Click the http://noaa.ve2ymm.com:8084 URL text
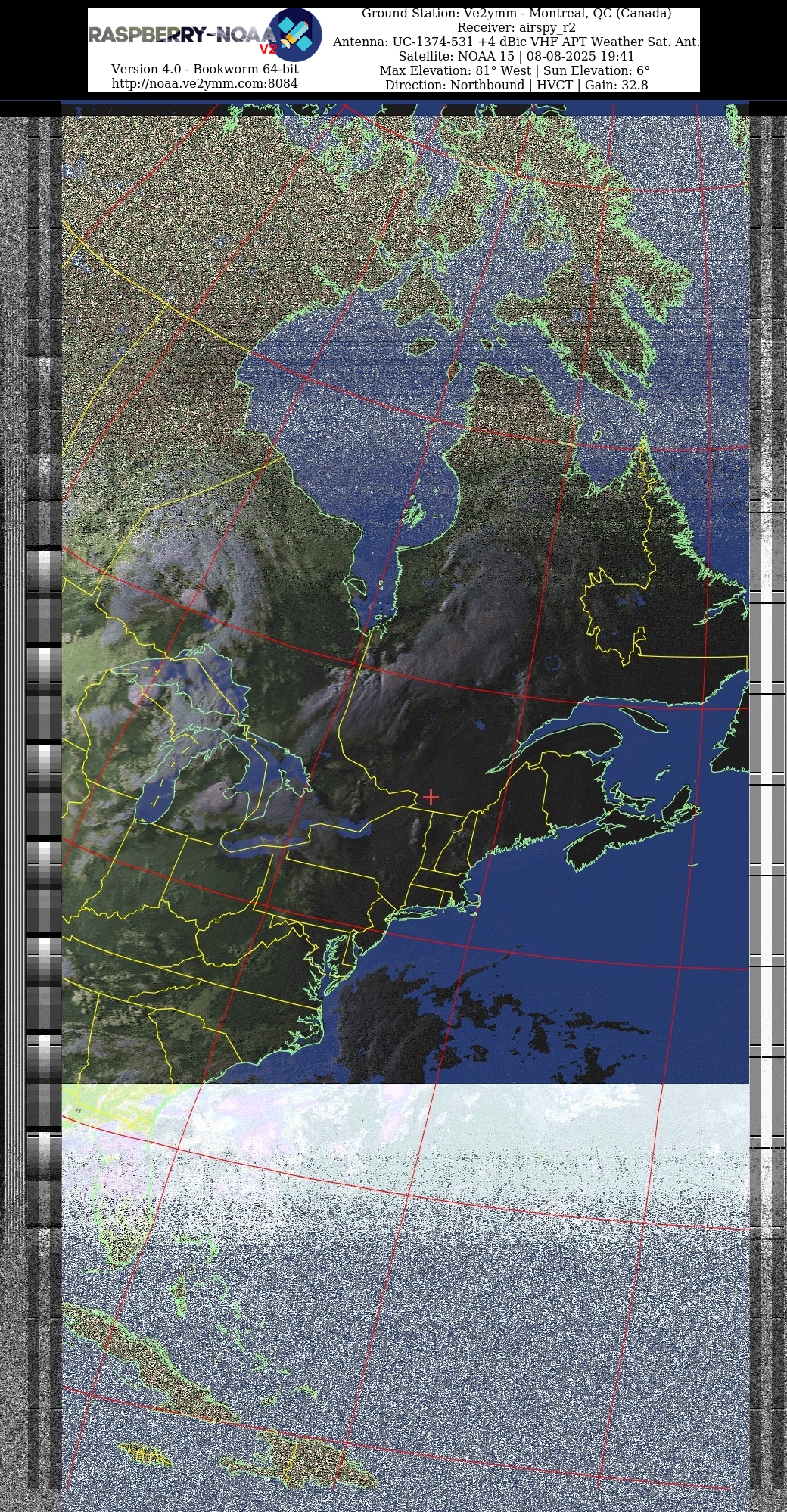This screenshot has height=1512, width=787. tap(204, 83)
